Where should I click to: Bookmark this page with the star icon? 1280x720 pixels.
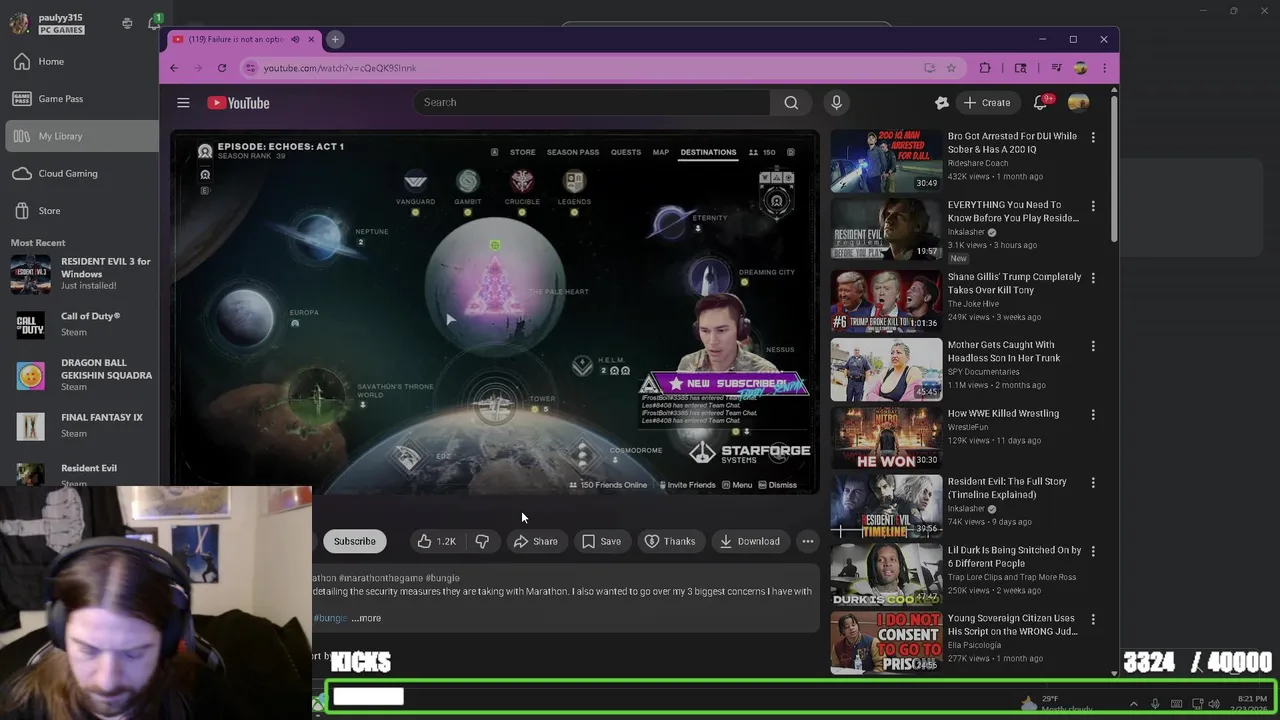click(951, 68)
